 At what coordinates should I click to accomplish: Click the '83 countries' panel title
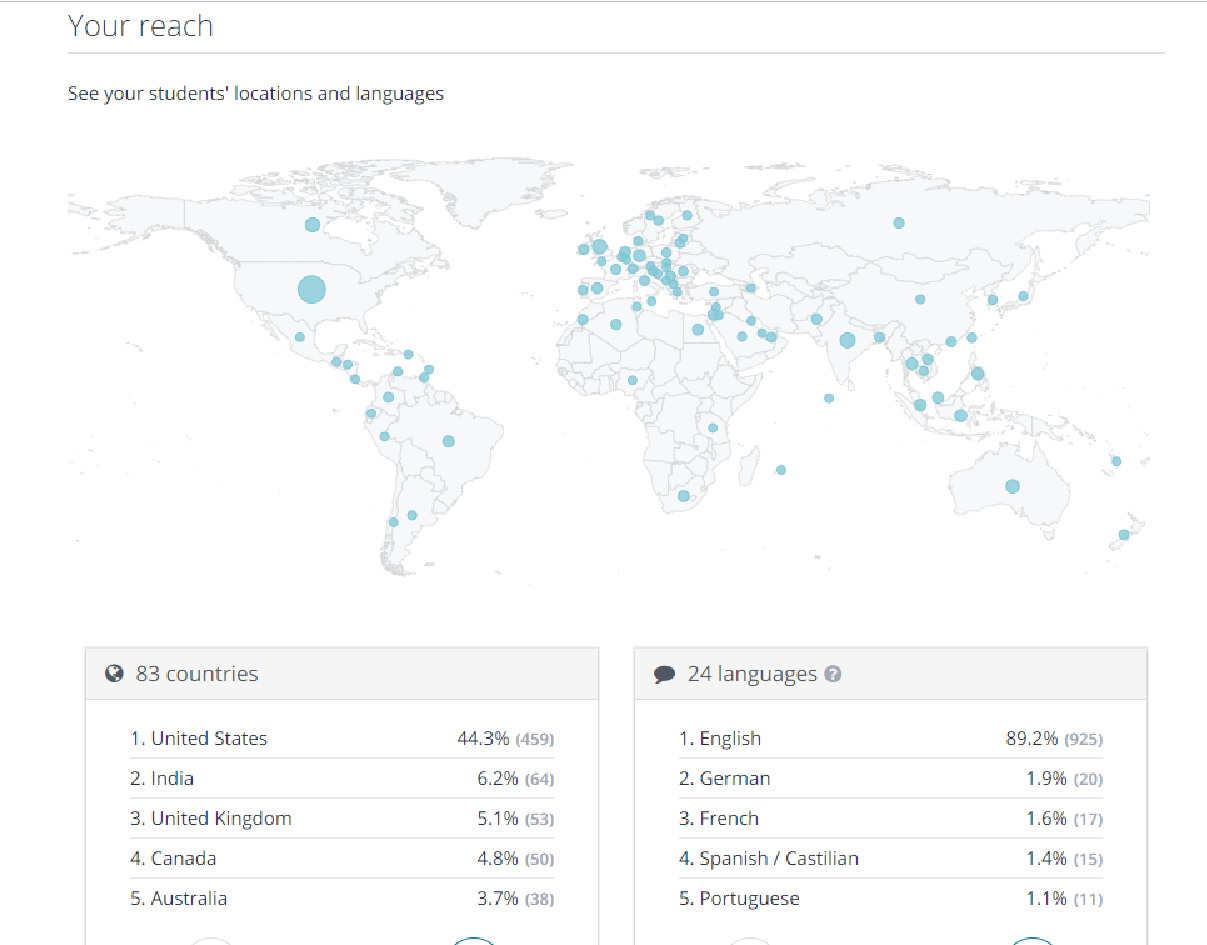197,674
